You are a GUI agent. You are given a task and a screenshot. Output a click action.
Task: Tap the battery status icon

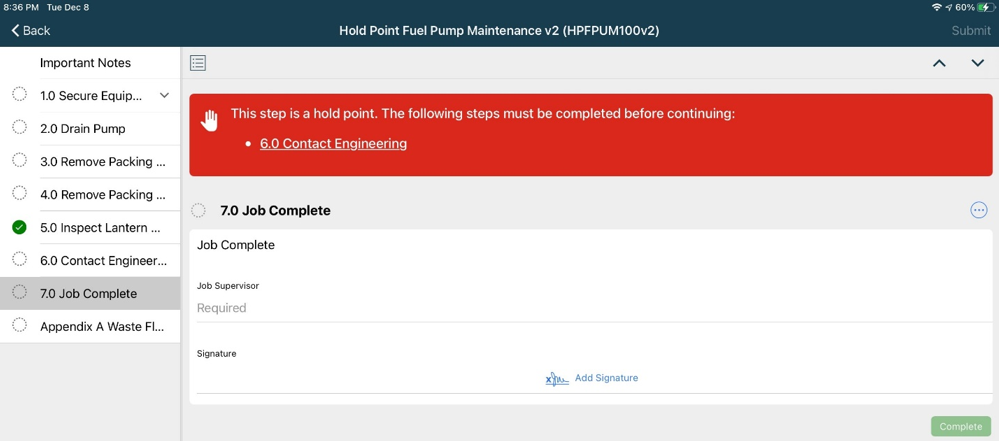[985, 7]
